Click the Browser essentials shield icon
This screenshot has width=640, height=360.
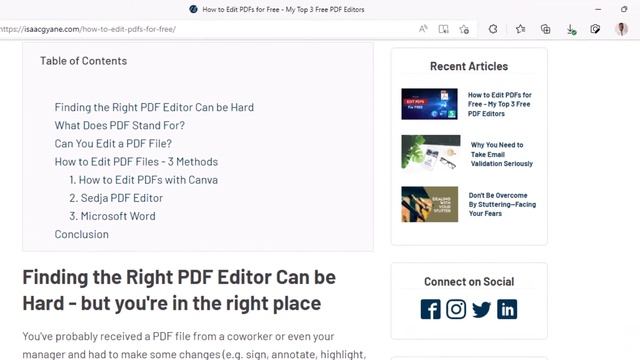(x=595, y=29)
